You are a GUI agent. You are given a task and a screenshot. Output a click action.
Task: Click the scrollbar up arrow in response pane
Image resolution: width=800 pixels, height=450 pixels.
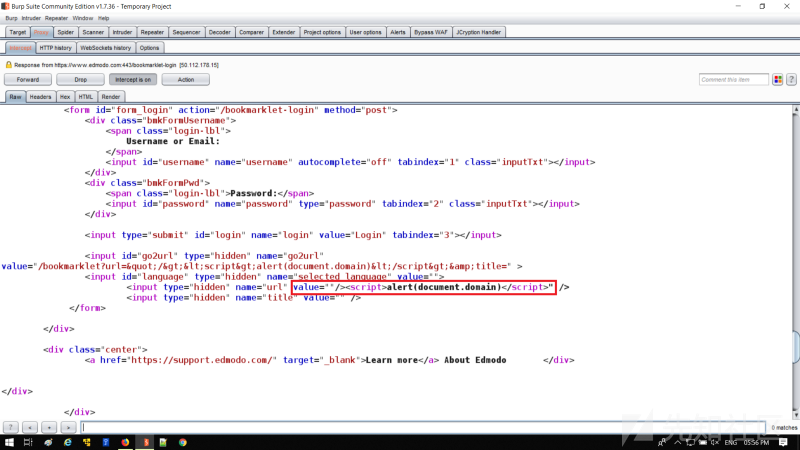(795, 110)
